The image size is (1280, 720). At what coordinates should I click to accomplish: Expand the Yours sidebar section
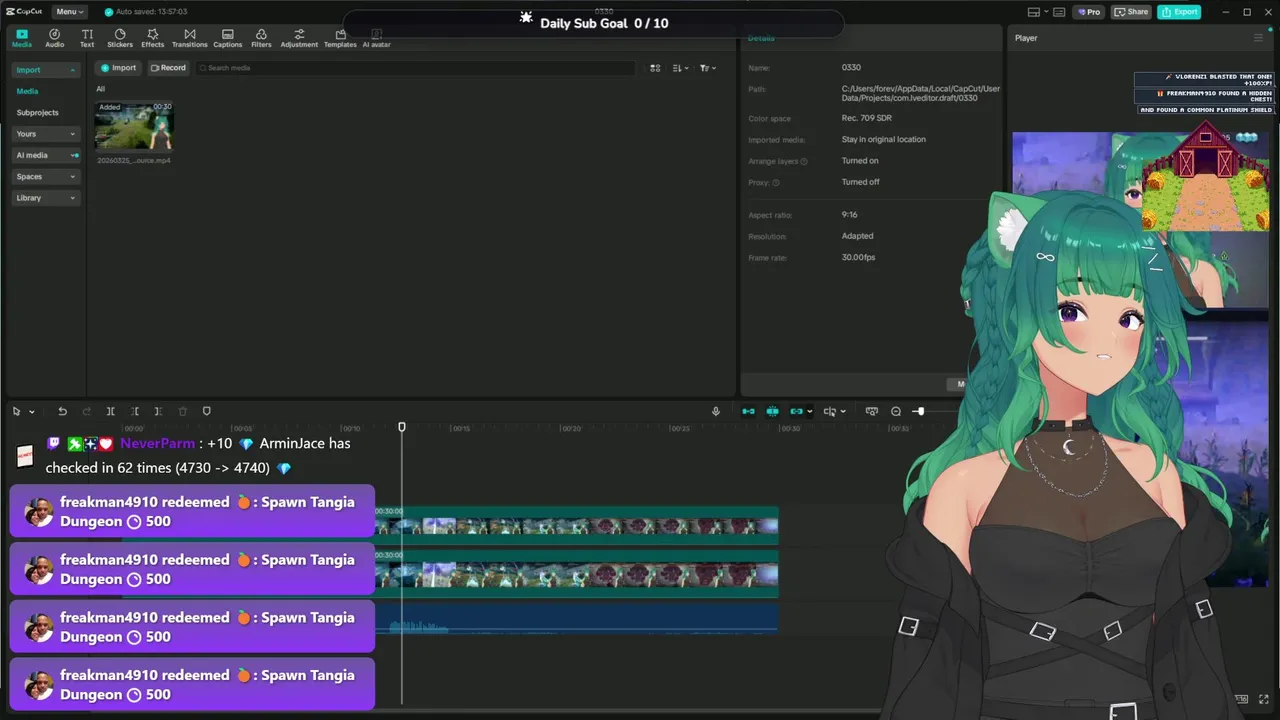(45, 134)
